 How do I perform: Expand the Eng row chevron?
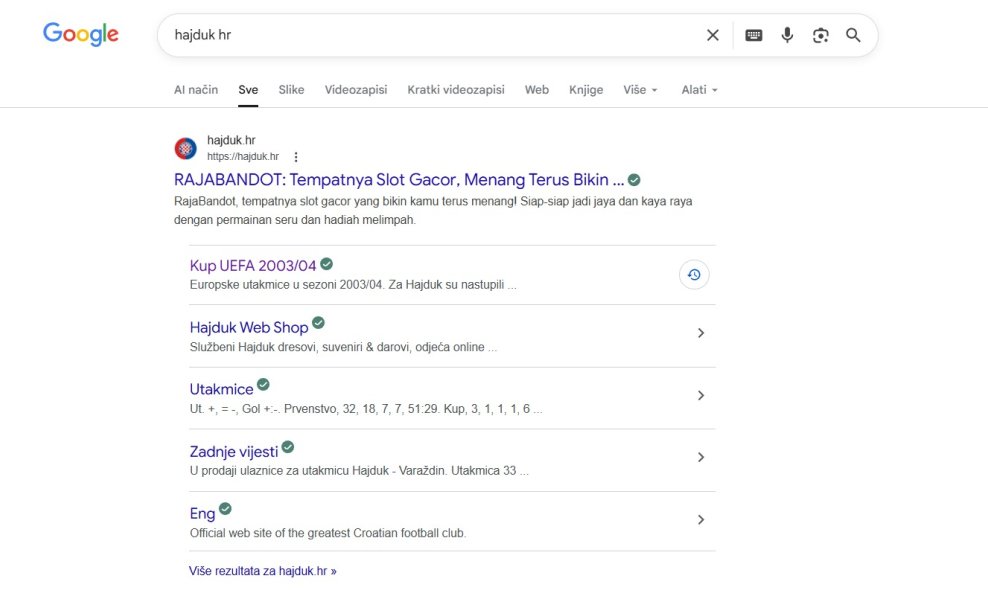(701, 519)
